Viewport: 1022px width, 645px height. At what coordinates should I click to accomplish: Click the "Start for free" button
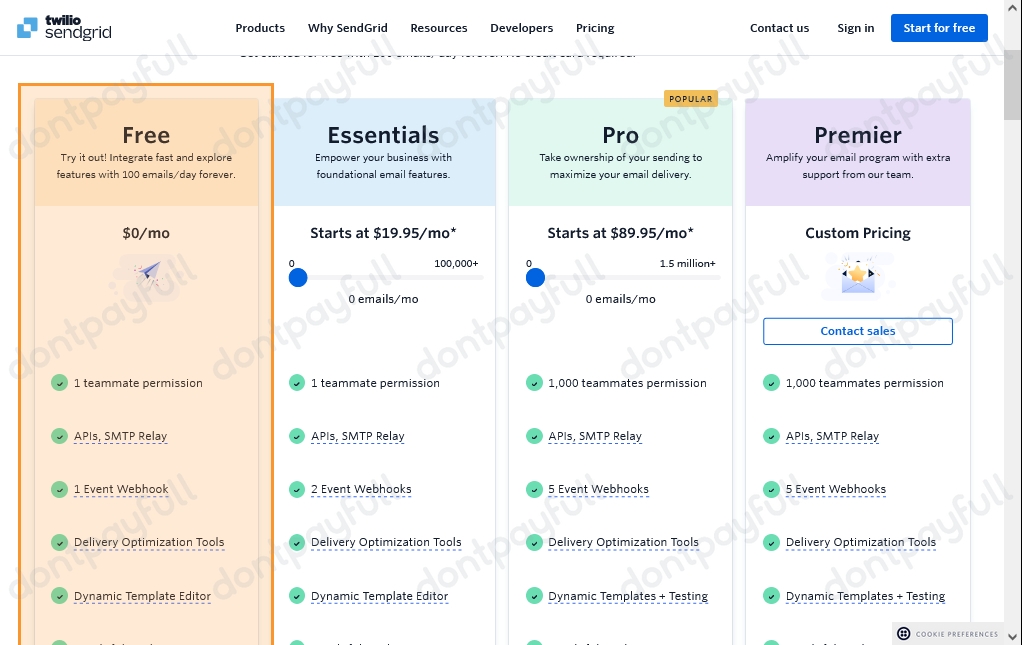click(x=938, y=28)
